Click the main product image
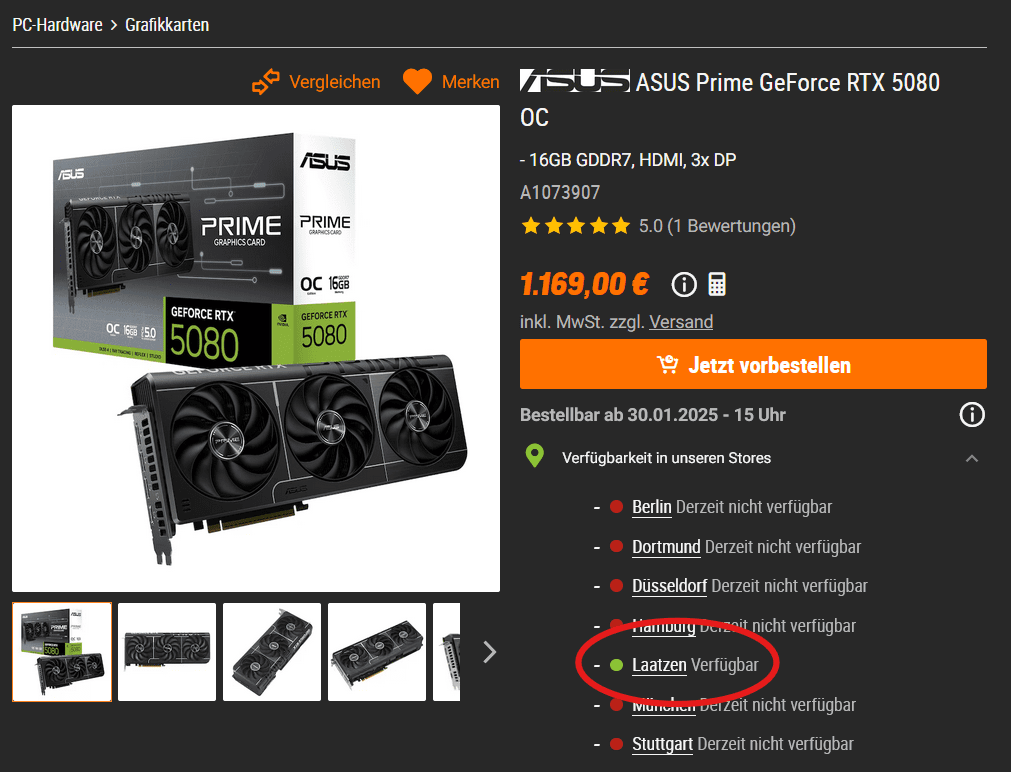The width and height of the screenshot is (1011, 772). [x=256, y=348]
